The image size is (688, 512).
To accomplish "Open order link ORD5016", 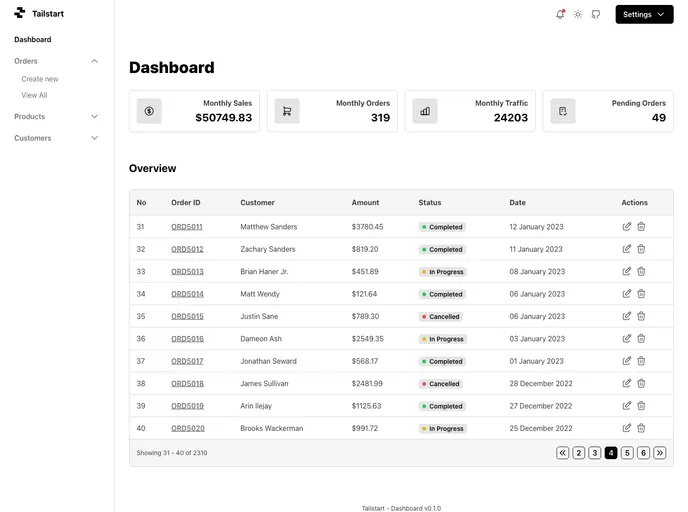I will pyautogui.click(x=187, y=339).
